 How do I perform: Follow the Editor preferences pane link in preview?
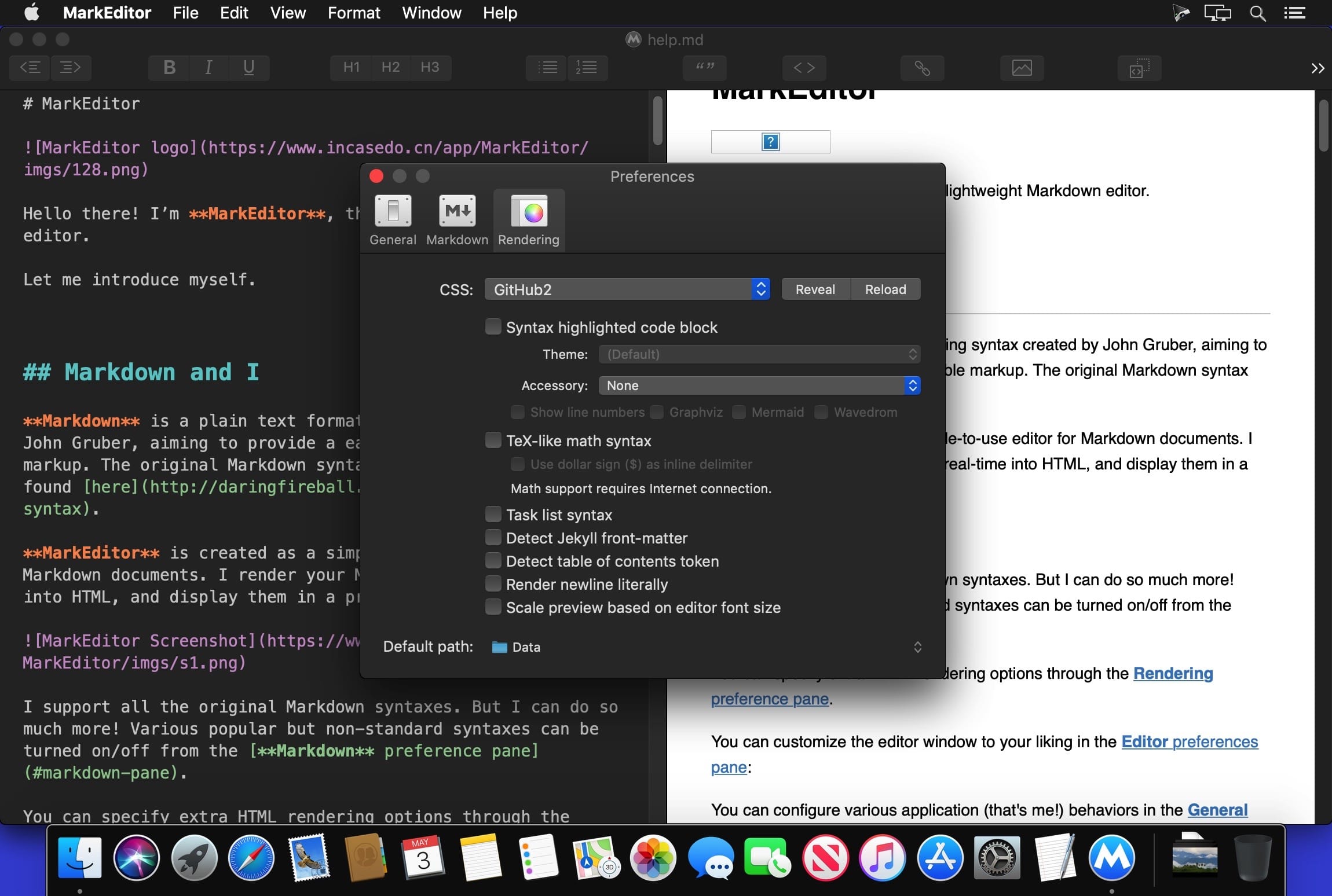pyautogui.click(x=1190, y=742)
